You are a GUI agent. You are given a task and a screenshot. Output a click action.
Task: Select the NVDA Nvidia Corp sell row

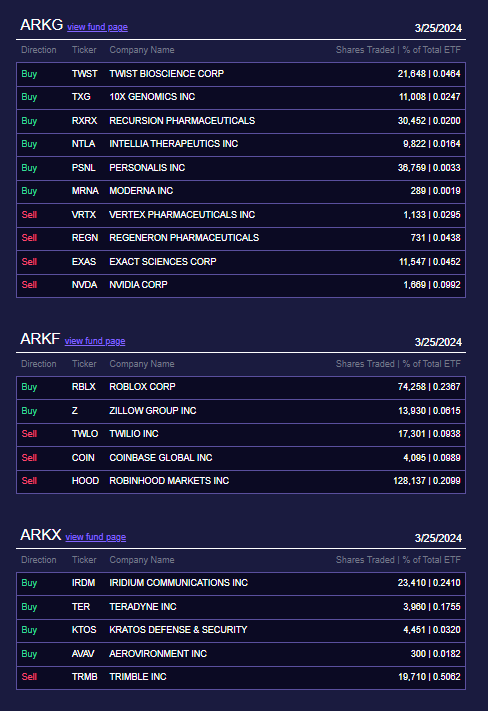[x=241, y=285]
